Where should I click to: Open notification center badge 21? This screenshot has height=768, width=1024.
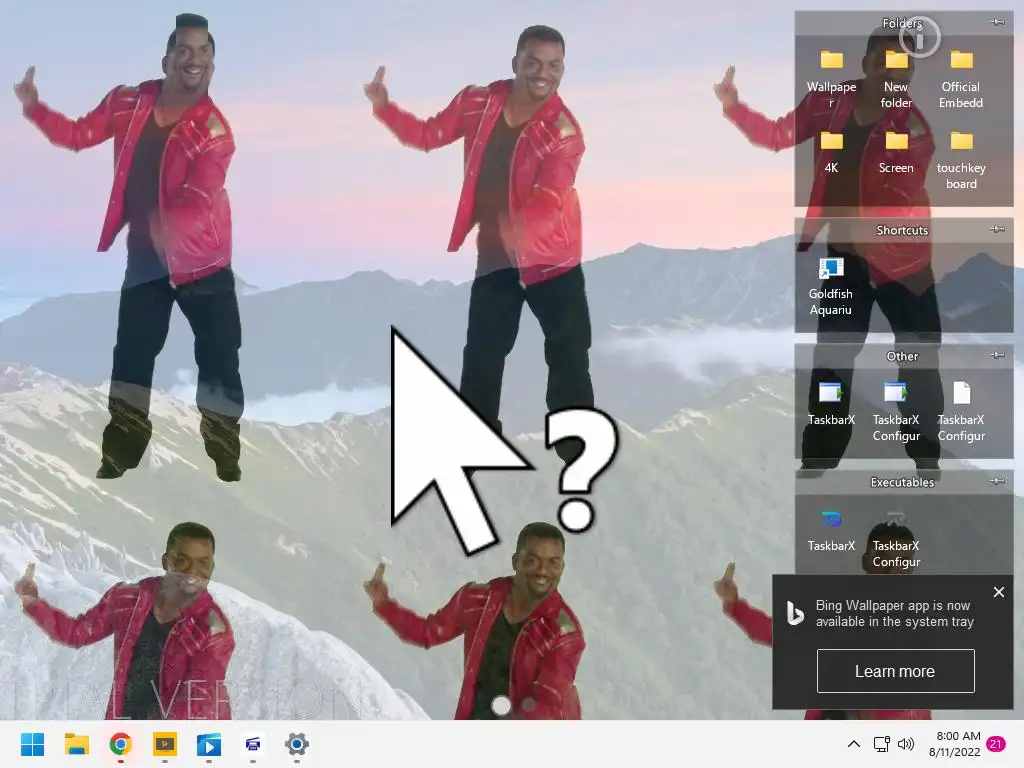996,744
